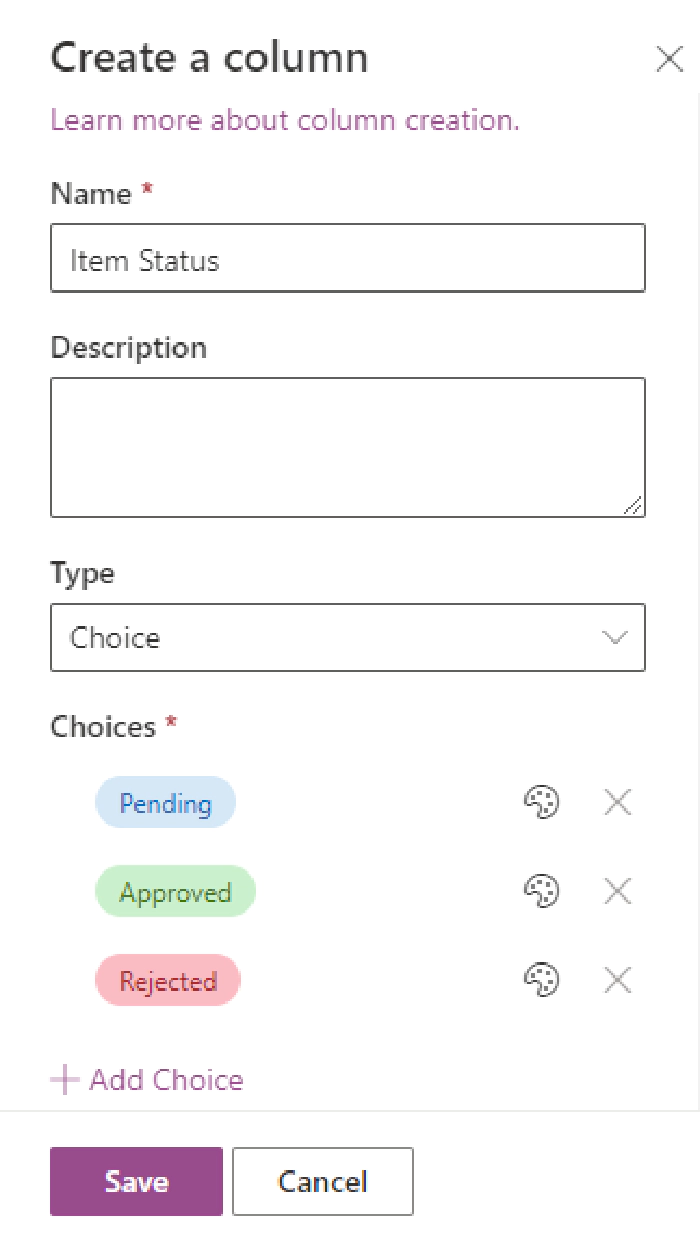700x1242 pixels.
Task: Close the Create a column panel
Action: [669, 59]
